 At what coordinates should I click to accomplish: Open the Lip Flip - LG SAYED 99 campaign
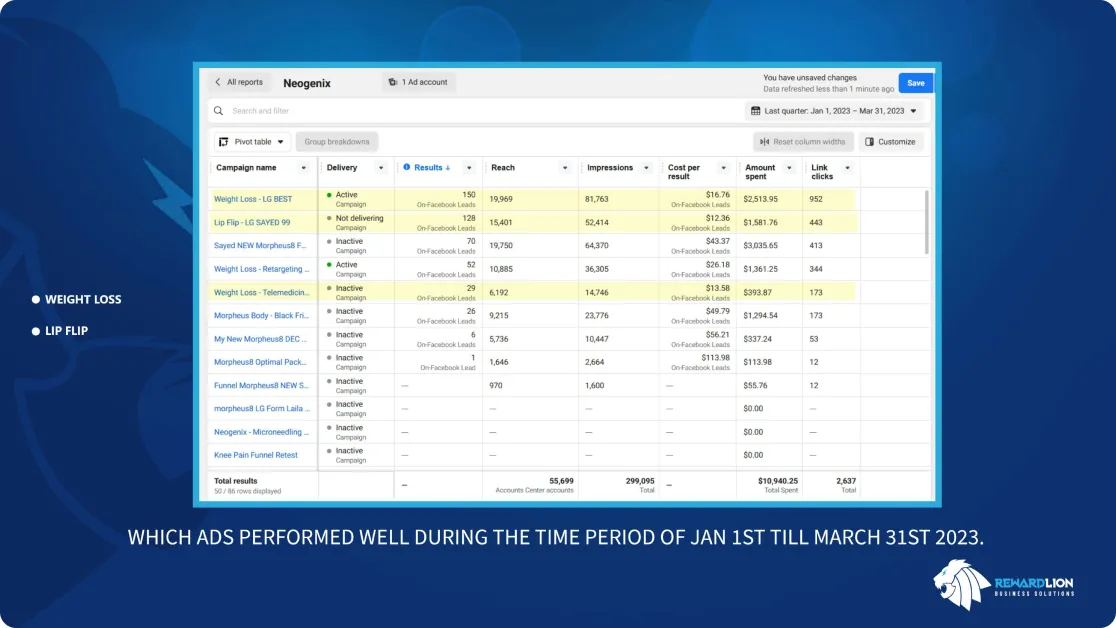pos(252,222)
